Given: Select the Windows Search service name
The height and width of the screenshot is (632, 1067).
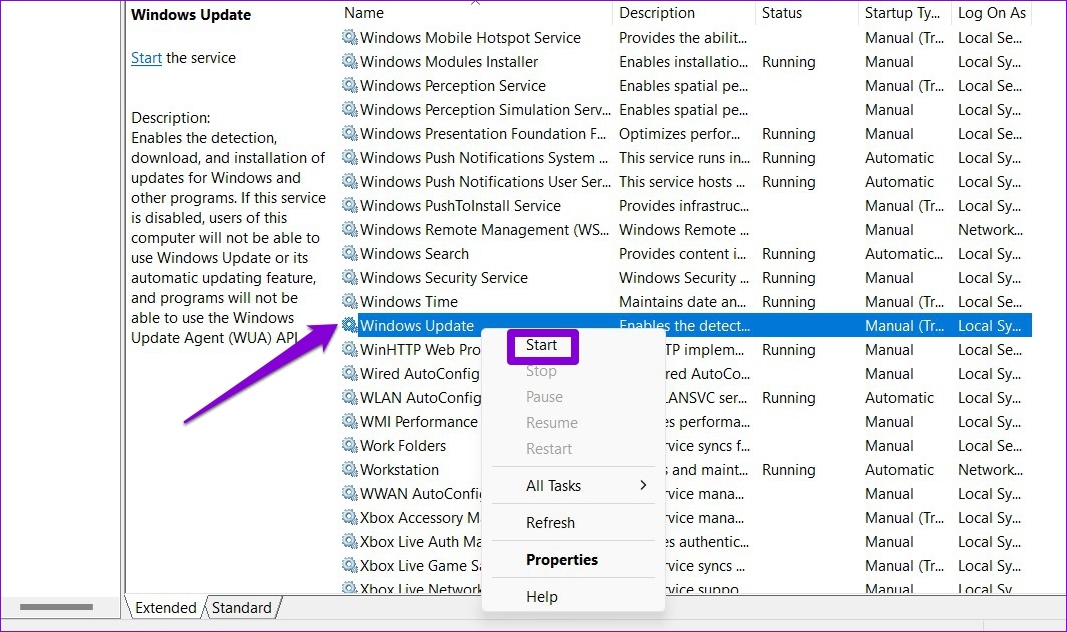Looking at the screenshot, I should (414, 254).
